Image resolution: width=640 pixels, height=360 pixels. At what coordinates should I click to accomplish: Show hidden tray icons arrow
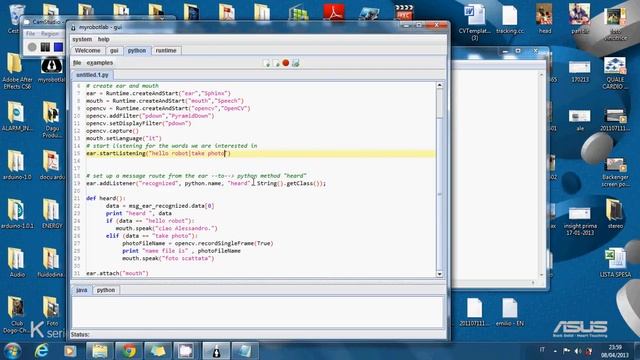(555, 351)
